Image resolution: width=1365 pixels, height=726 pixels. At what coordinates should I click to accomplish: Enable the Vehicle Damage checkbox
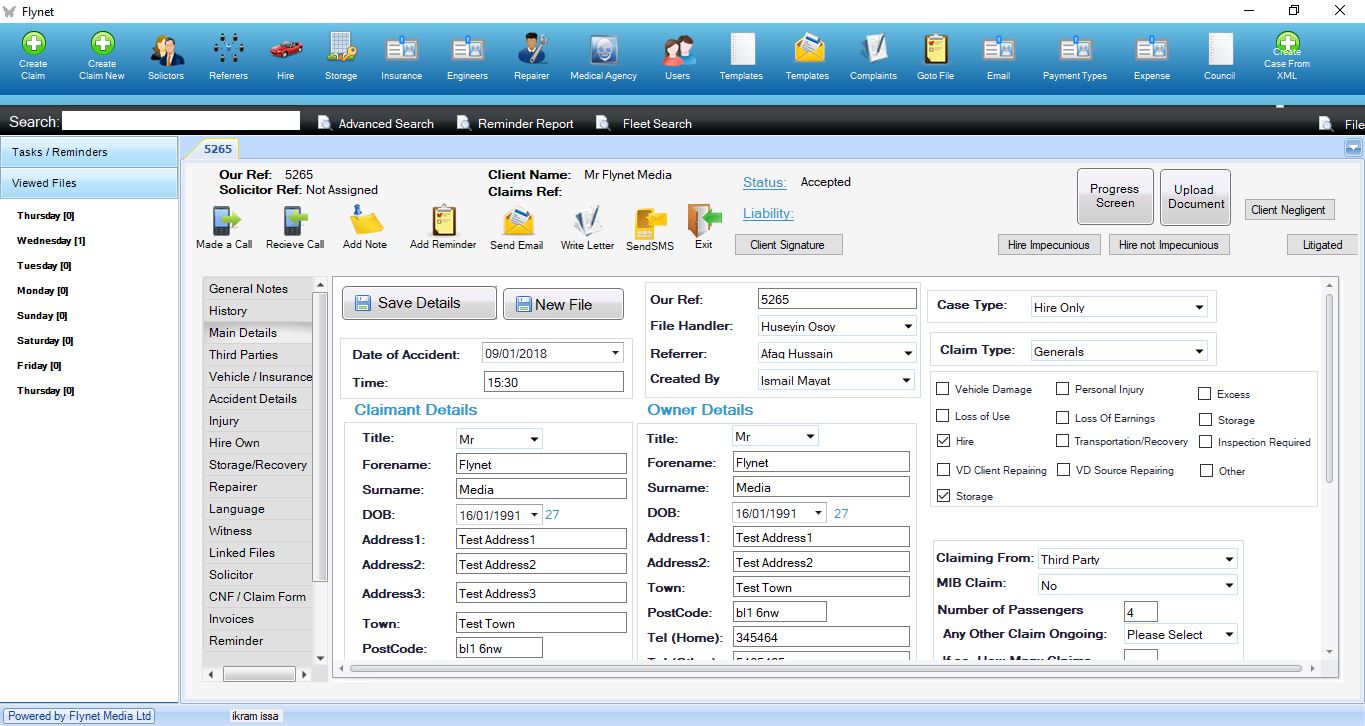tap(943, 389)
